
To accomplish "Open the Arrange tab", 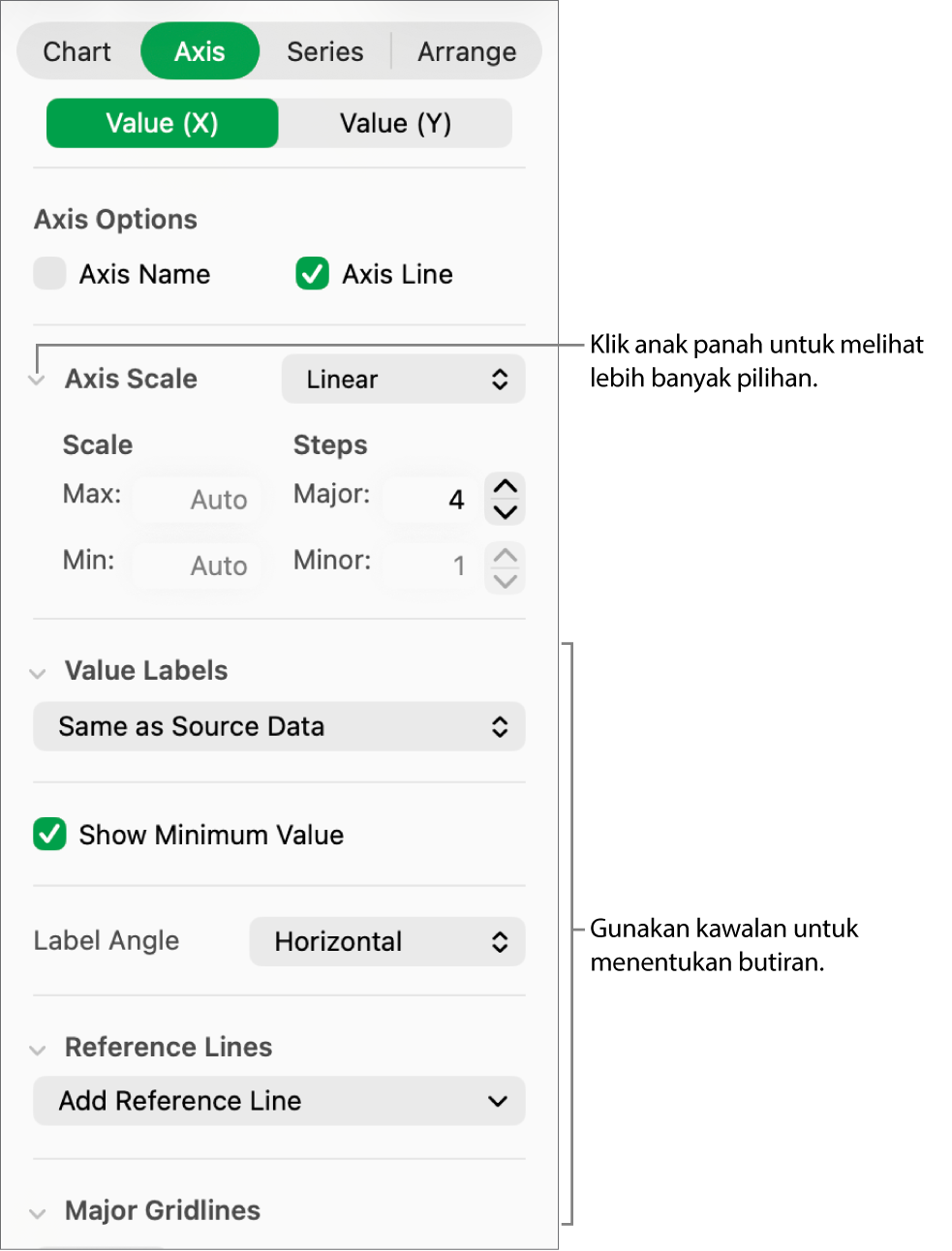I will [x=467, y=52].
